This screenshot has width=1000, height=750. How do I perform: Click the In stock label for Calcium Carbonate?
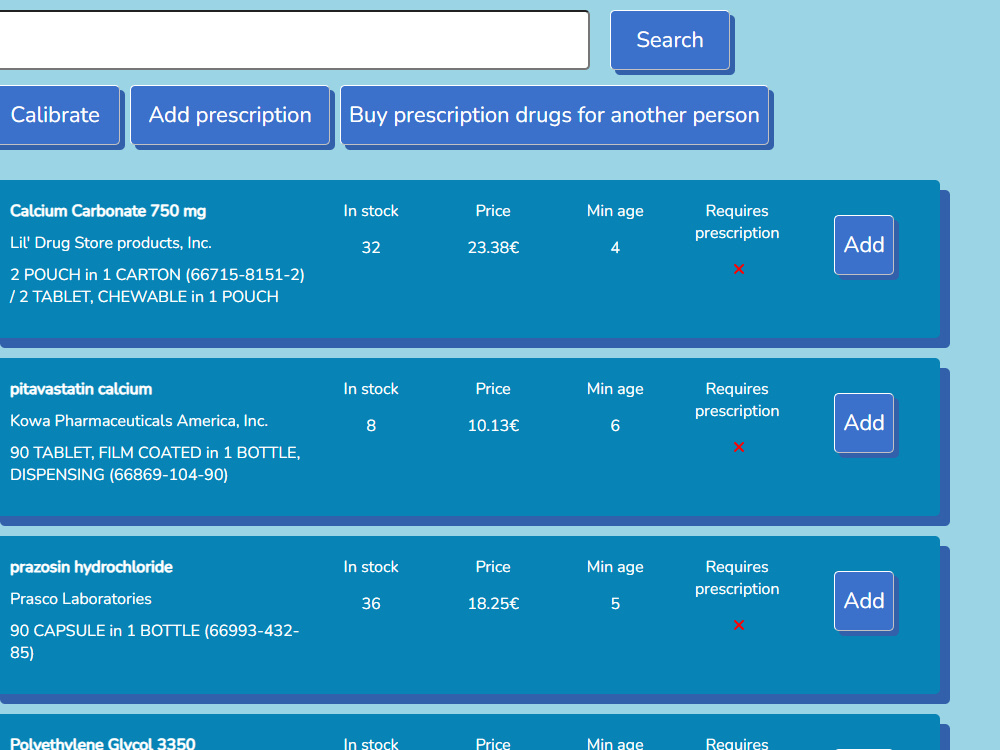tap(371, 211)
